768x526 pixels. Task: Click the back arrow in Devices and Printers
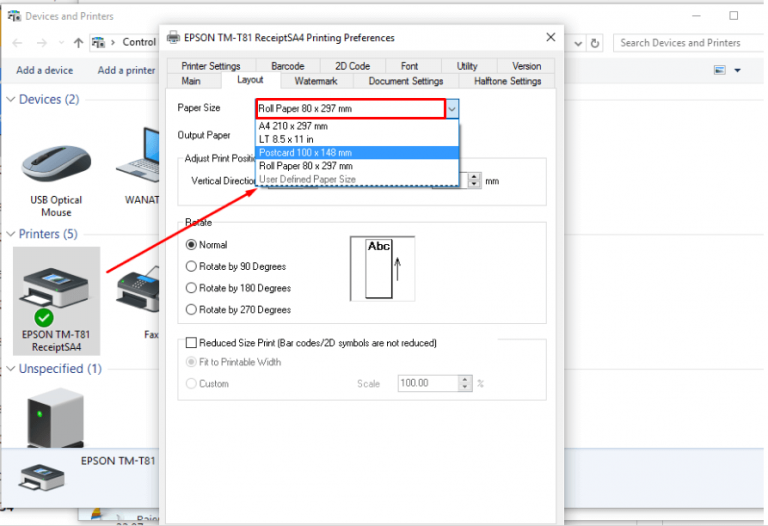[x=17, y=43]
